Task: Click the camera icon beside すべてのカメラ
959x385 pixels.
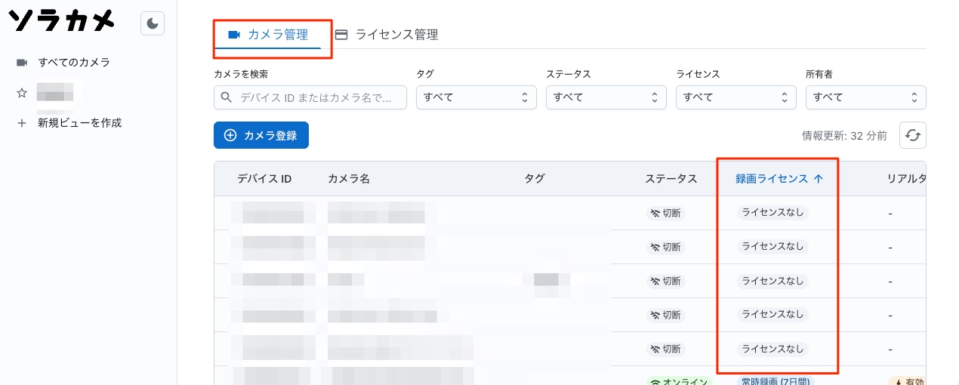Action: tap(22, 62)
